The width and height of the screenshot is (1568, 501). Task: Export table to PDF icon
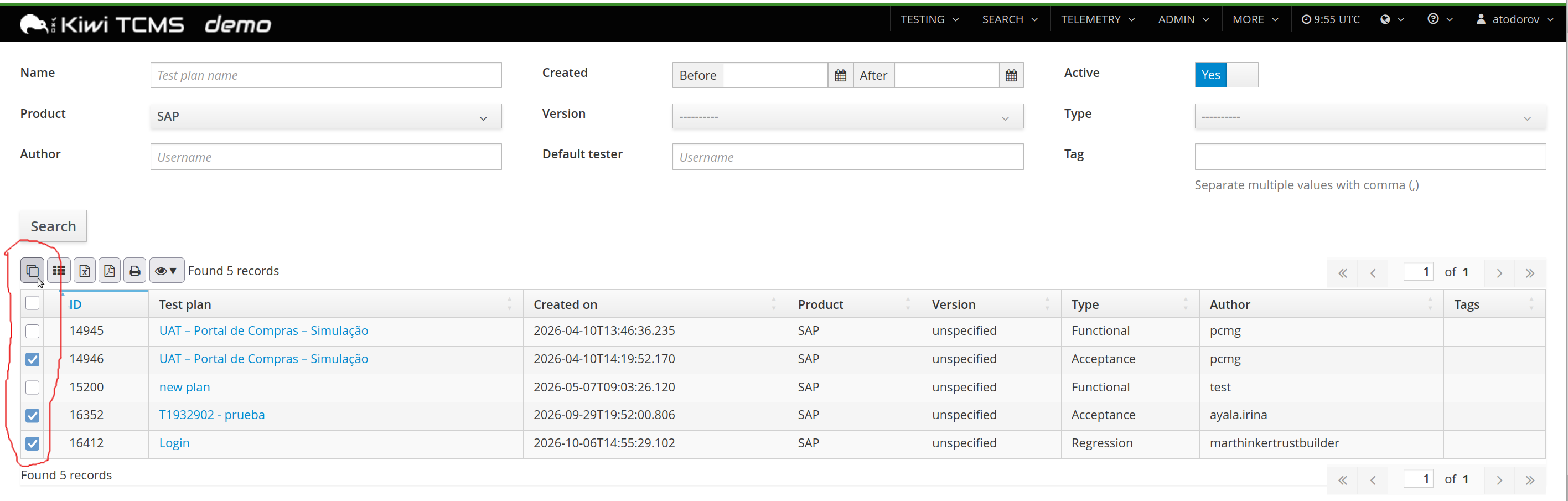click(110, 271)
